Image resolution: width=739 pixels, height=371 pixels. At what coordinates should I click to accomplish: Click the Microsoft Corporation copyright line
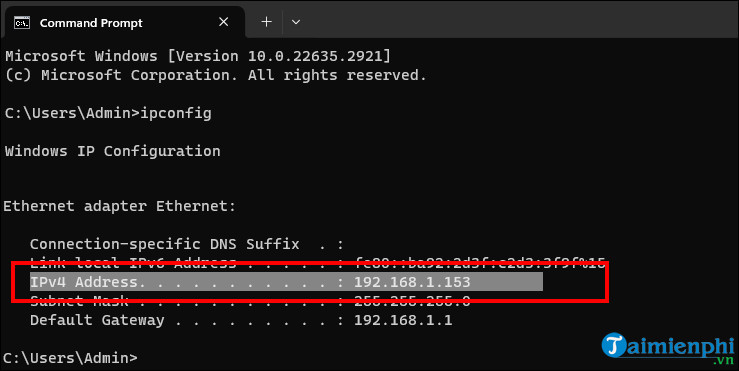[x=216, y=75]
